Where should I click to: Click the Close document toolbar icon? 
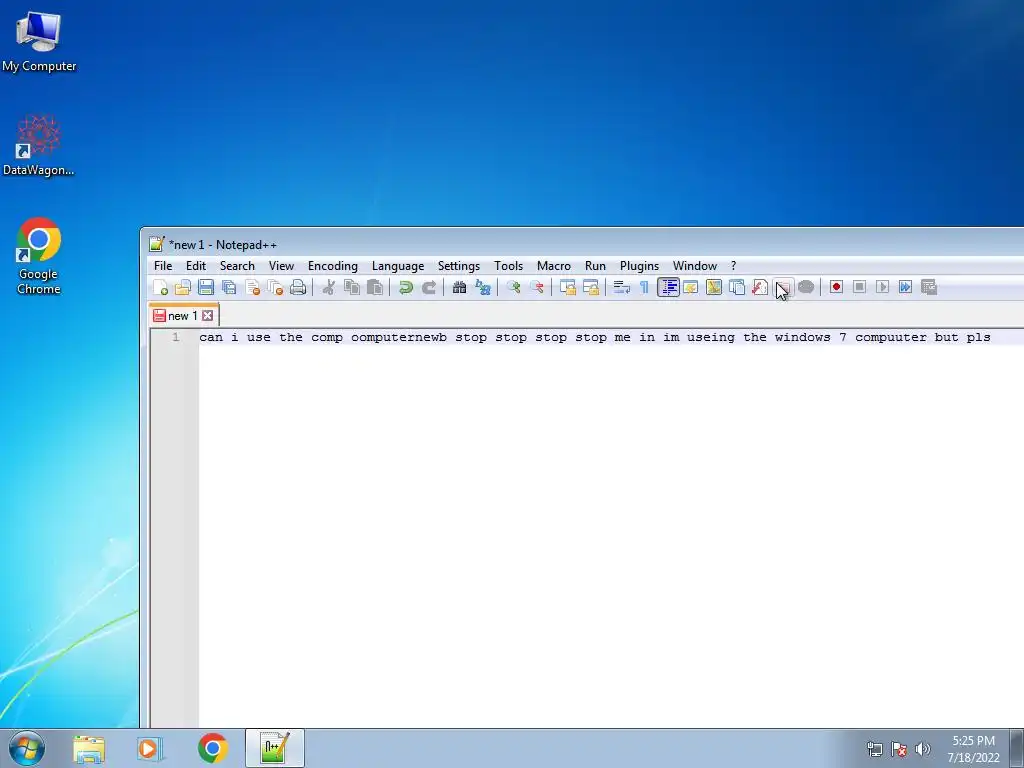click(x=252, y=287)
